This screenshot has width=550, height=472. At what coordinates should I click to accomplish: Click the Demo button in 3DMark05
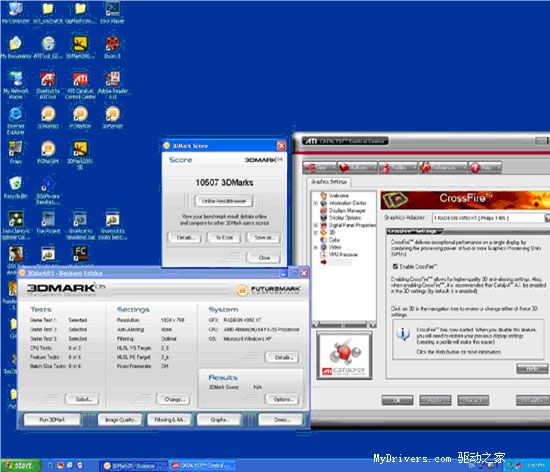(x=281, y=420)
